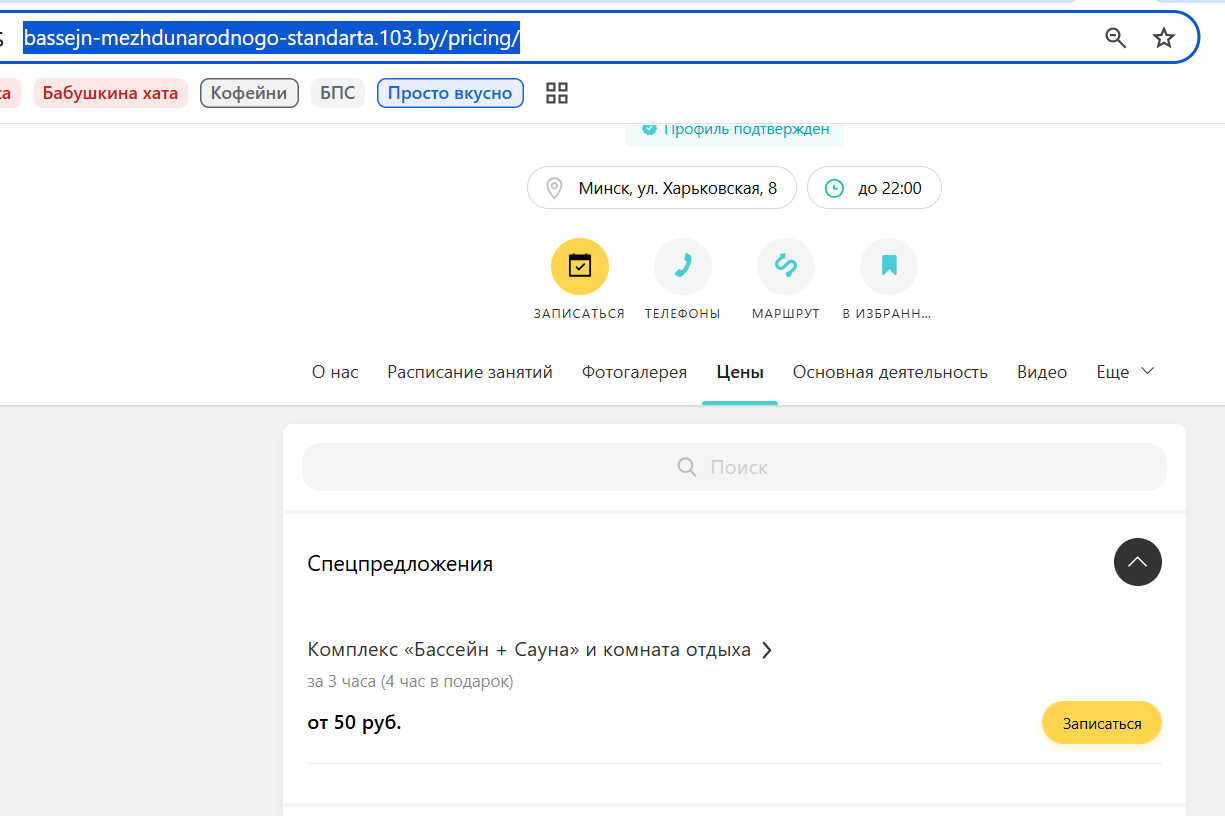
Task: Go to the О нас tab
Action: coord(335,372)
